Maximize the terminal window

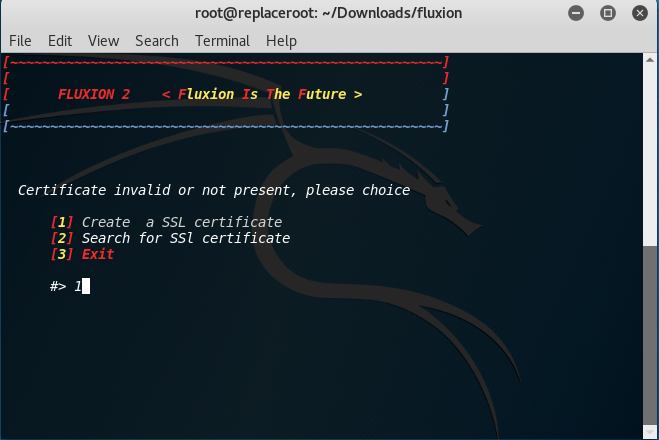608,13
